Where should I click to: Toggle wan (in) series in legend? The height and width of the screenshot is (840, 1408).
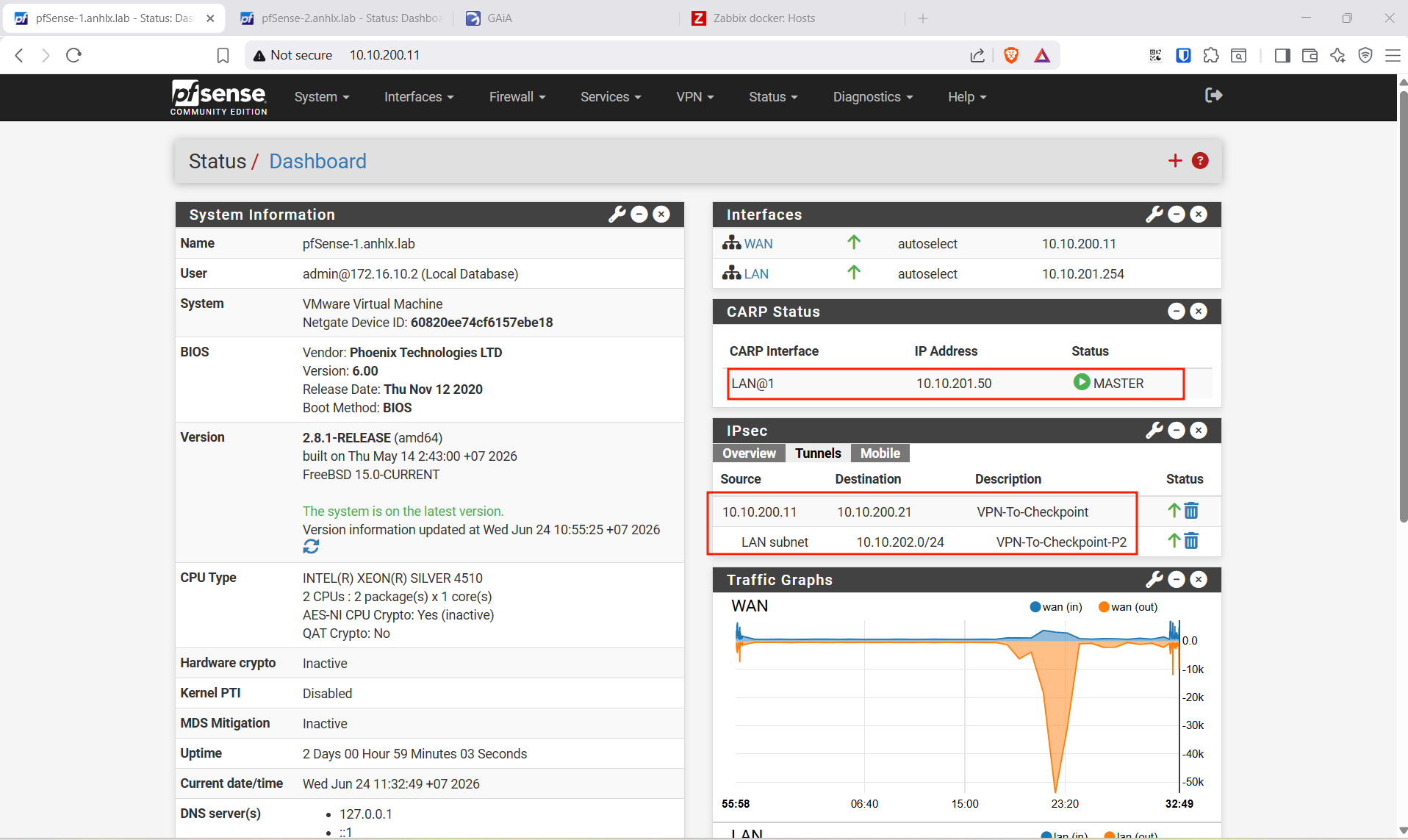coord(1056,606)
